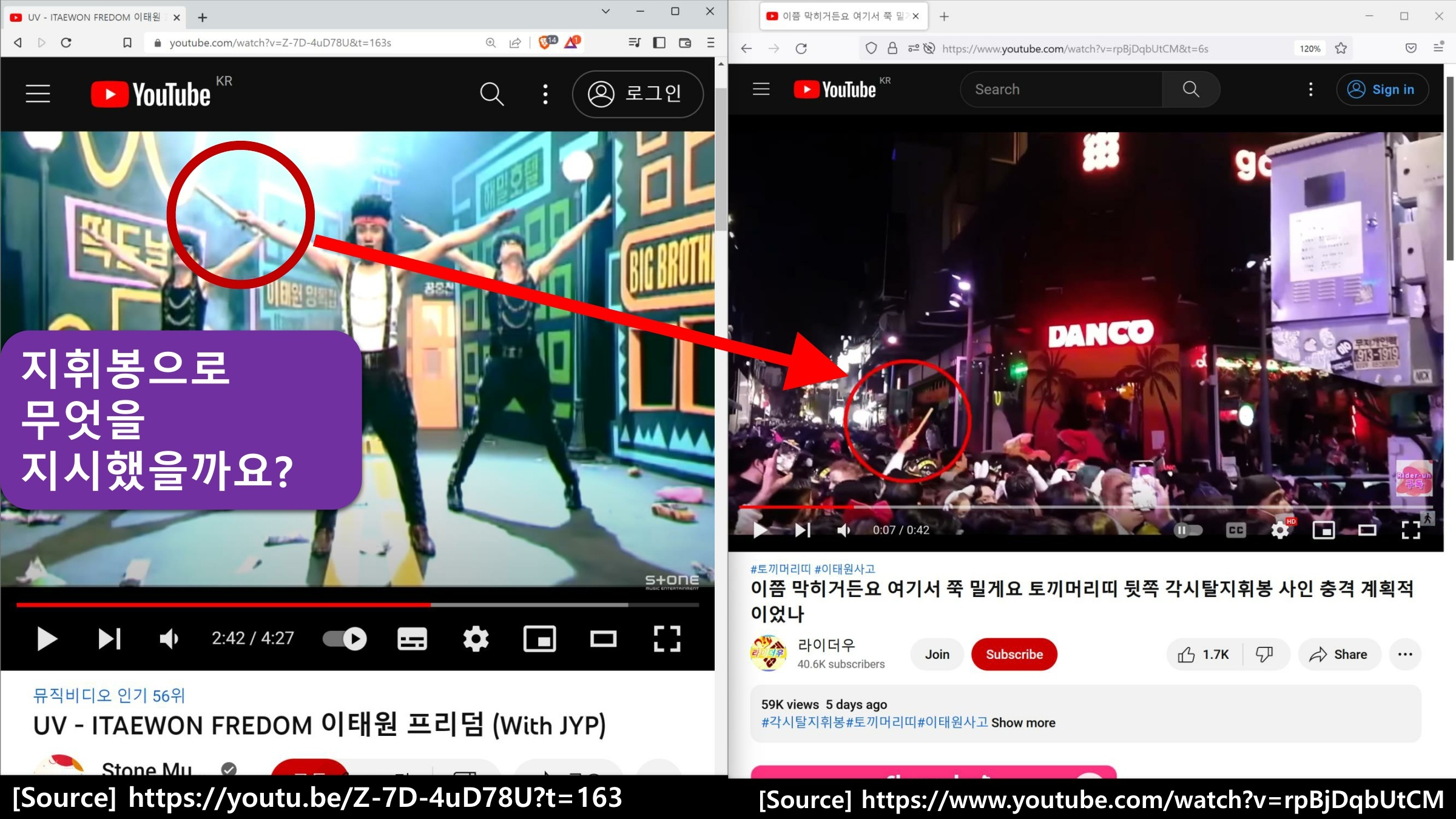Open settings gear on the left video player
The width and height of the screenshot is (1456, 819).
(x=476, y=639)
